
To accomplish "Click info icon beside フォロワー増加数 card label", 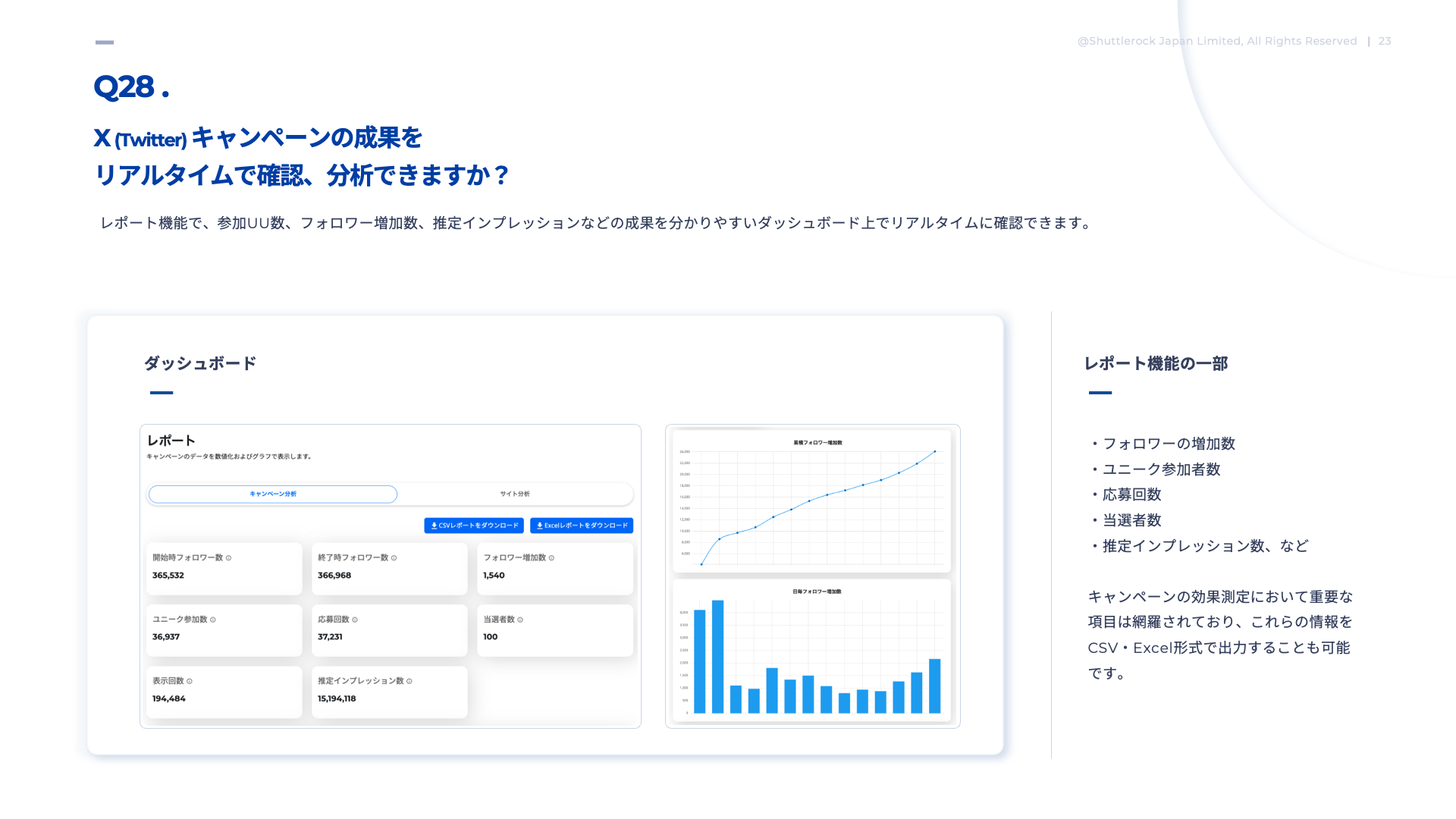I will 551,558.
